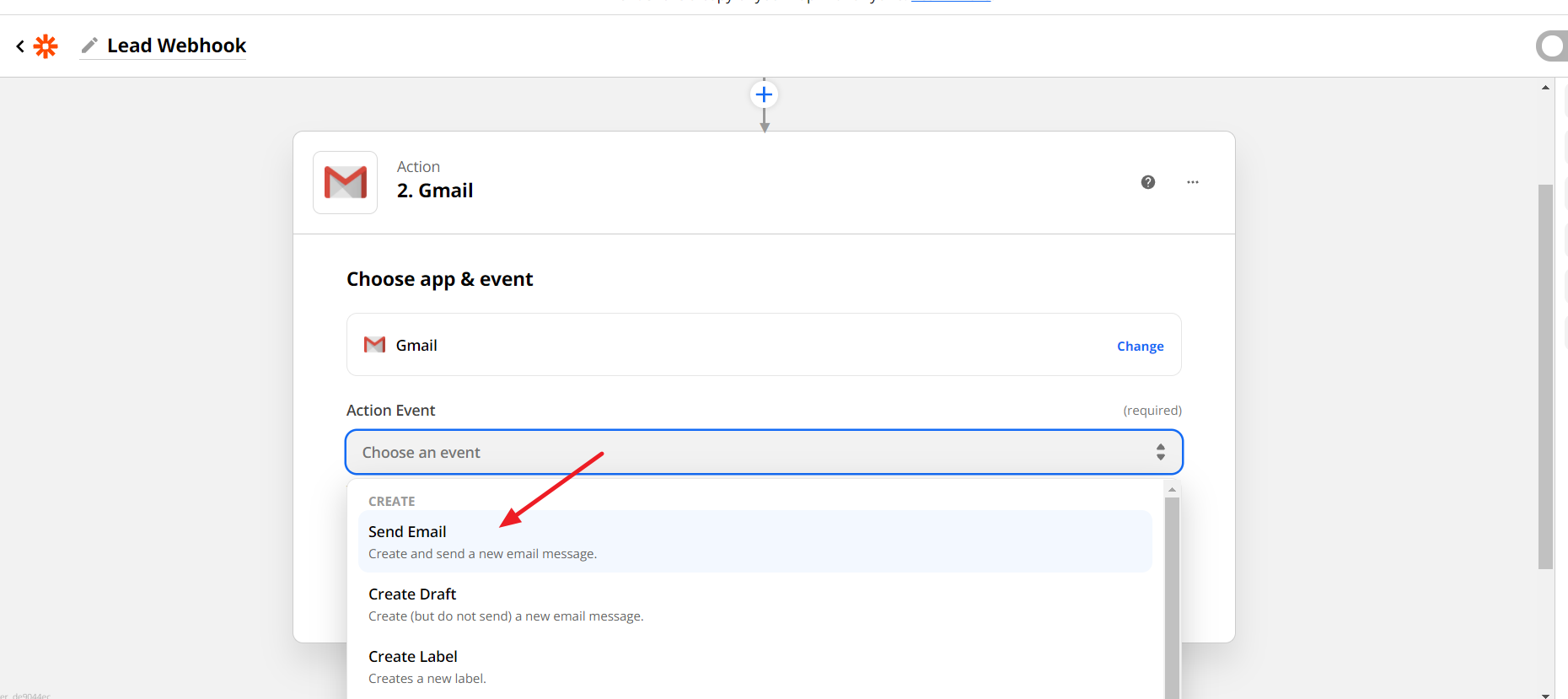Add a step with plus button

pos(764,94)
